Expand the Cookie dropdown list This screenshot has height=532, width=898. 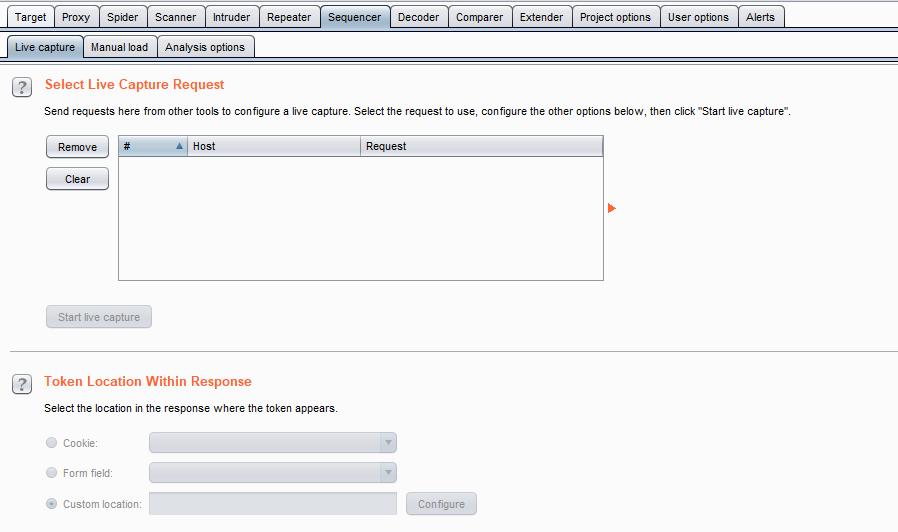387,443
